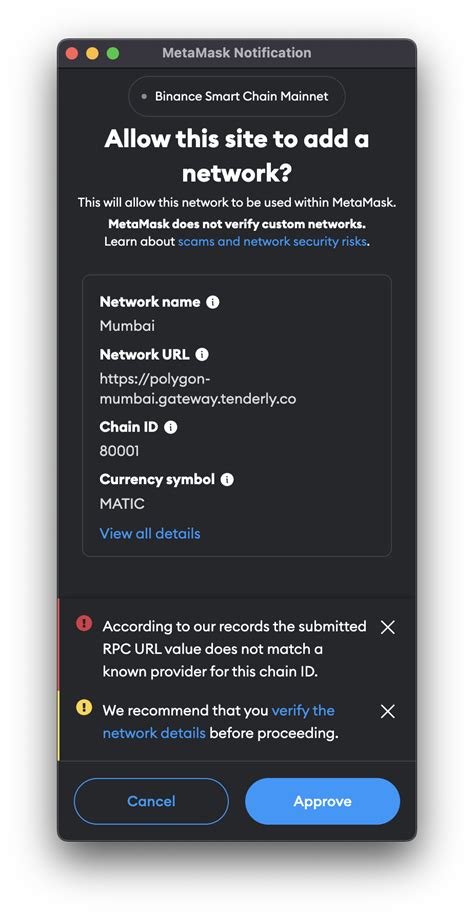
Task: Follow the verify the network details link
Action: coord(219,722)
